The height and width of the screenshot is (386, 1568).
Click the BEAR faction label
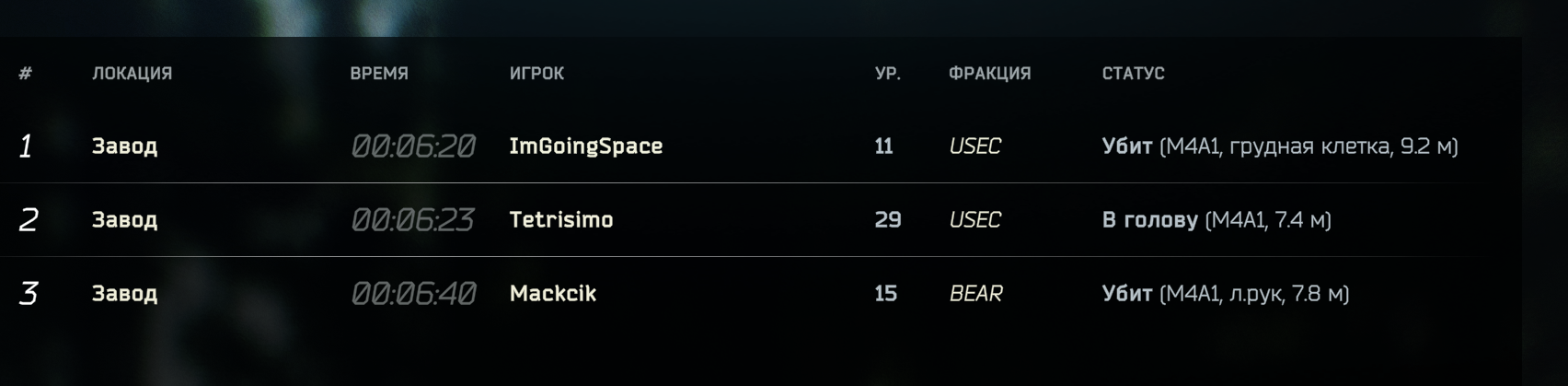[975, 294]
